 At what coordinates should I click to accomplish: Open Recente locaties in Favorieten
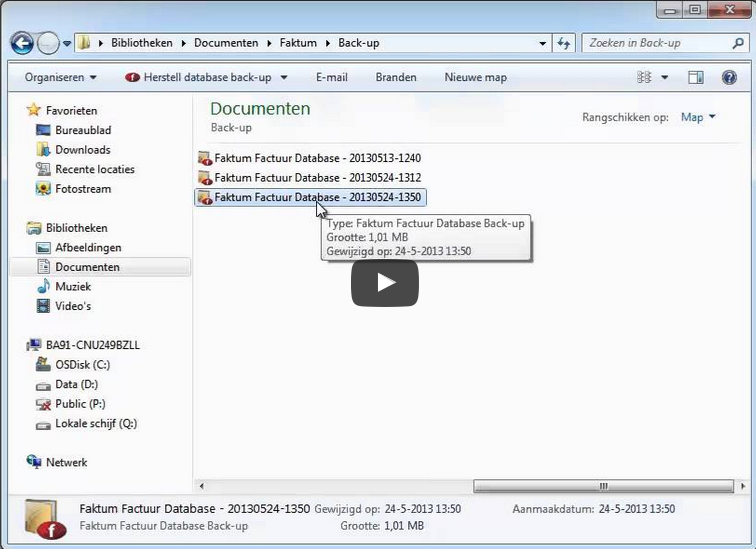click(x=95, y=169)
